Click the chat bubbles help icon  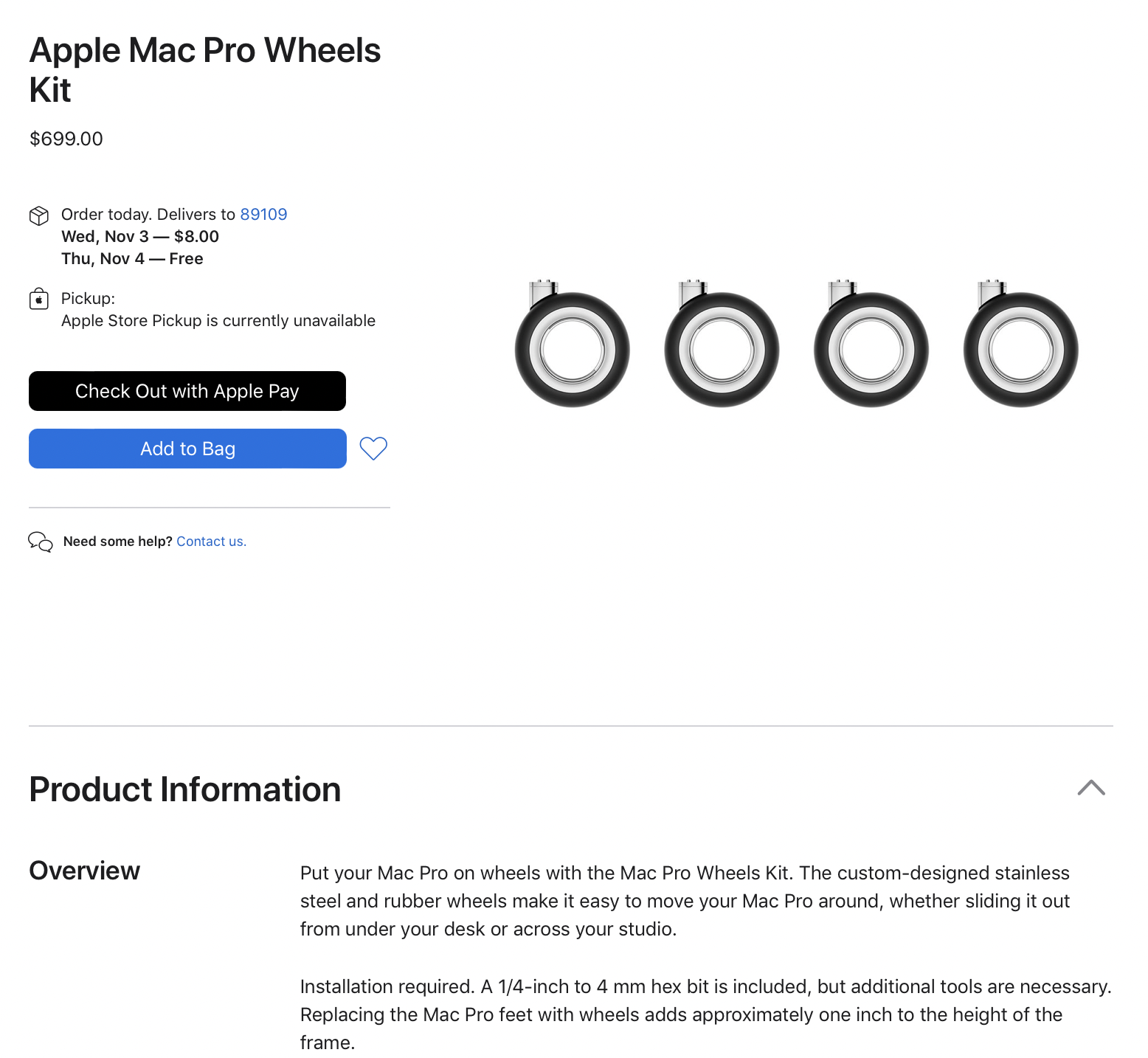41,542
